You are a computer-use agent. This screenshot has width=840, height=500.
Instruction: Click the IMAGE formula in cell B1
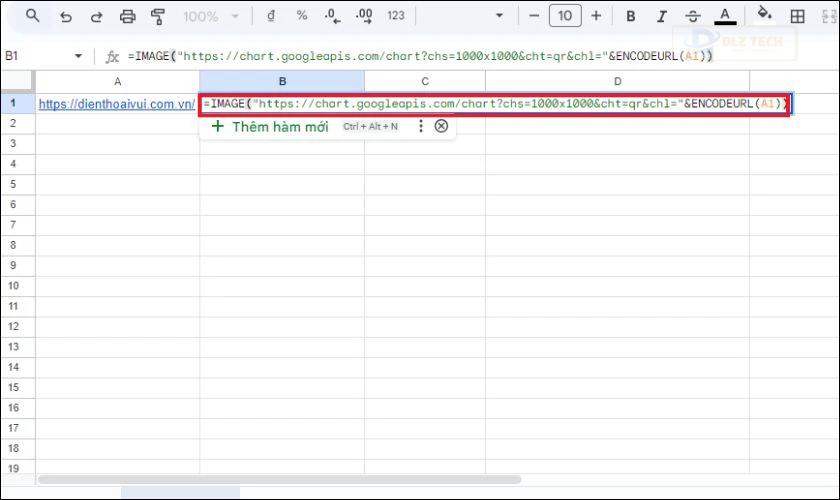(494, 104)
